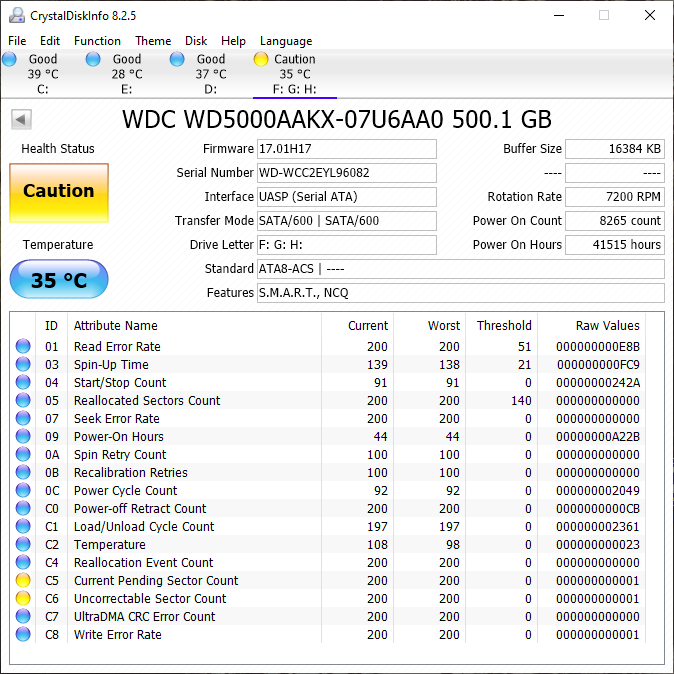674x674 pixels.
Task: Click the Threshold column header
Action: click(x=504, y=325)
